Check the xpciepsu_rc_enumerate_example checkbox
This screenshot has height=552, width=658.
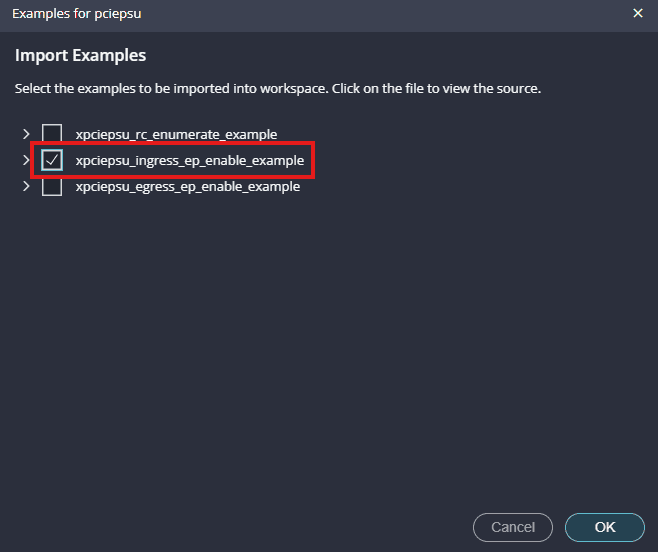coord(52,133)
